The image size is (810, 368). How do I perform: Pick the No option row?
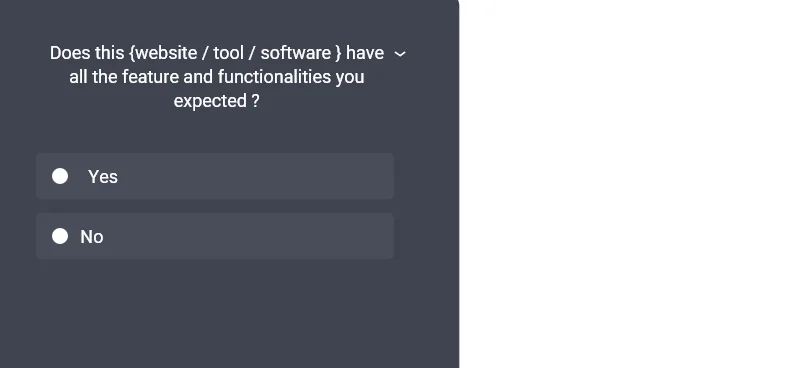(x=215, y=236)
